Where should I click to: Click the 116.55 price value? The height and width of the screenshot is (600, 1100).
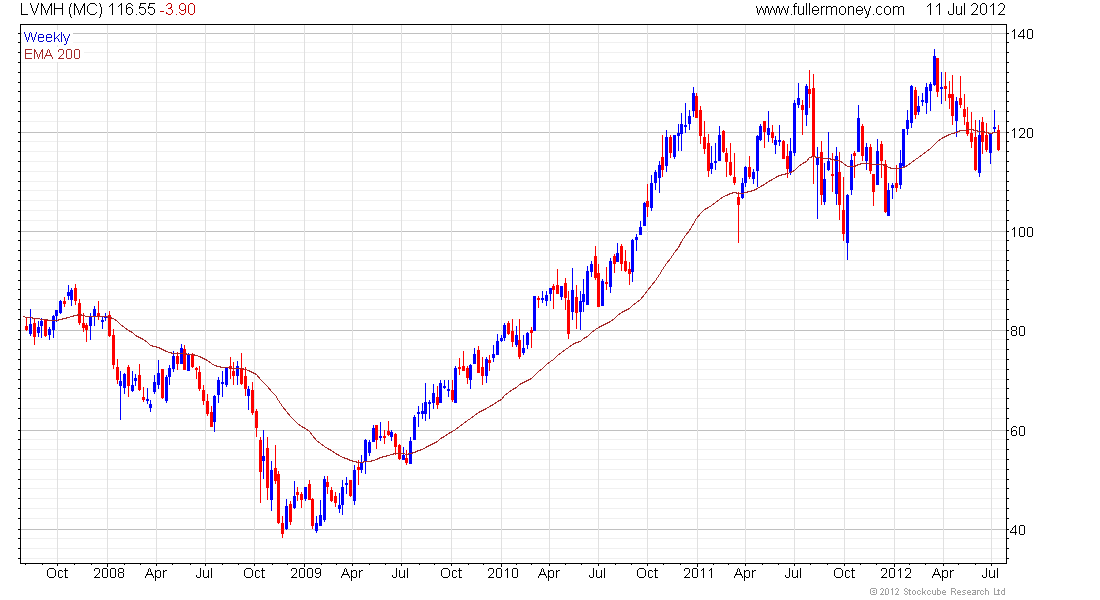pos(132,10)
